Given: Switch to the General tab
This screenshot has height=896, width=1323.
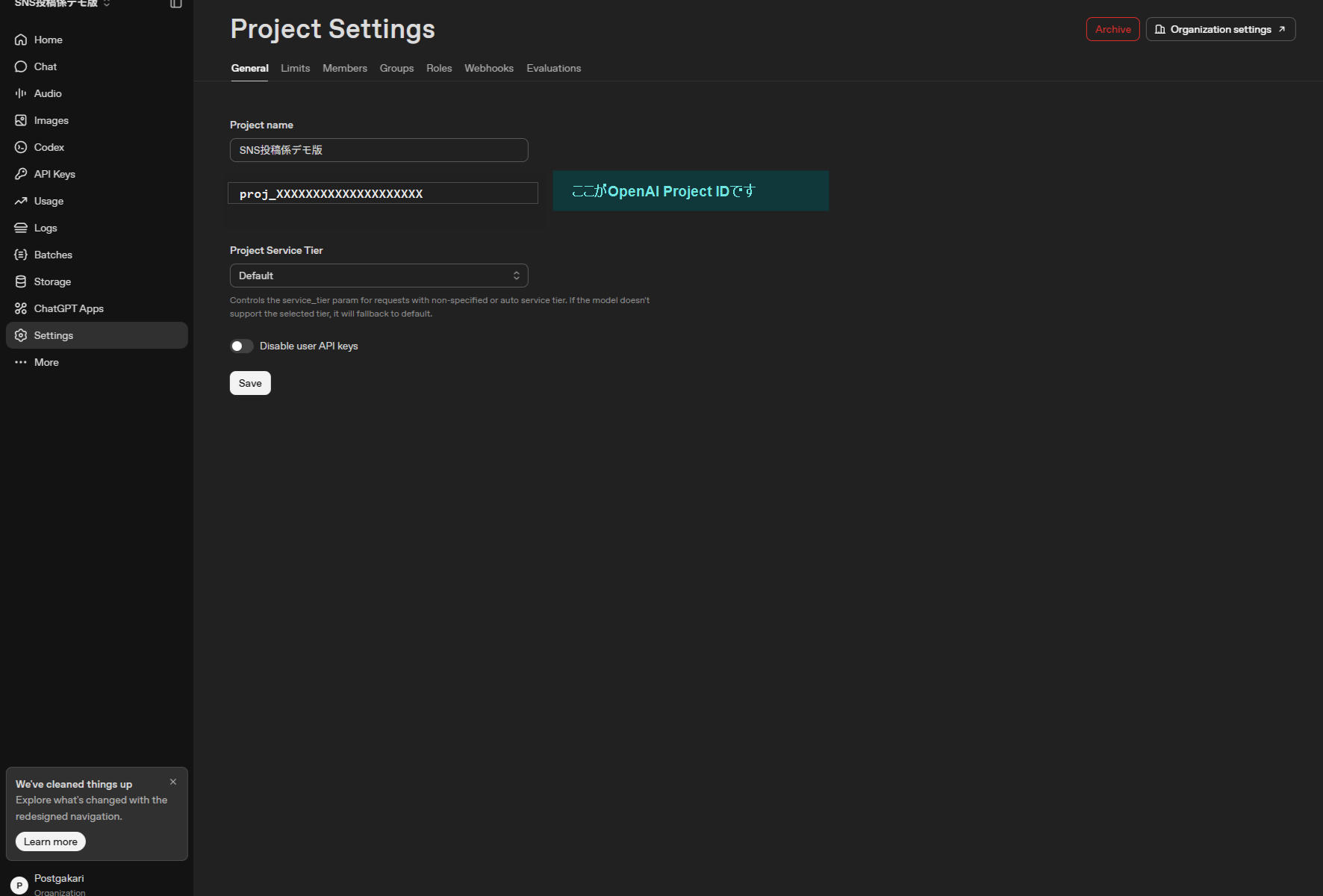Looking at the screenshot, I should point(249,68).
